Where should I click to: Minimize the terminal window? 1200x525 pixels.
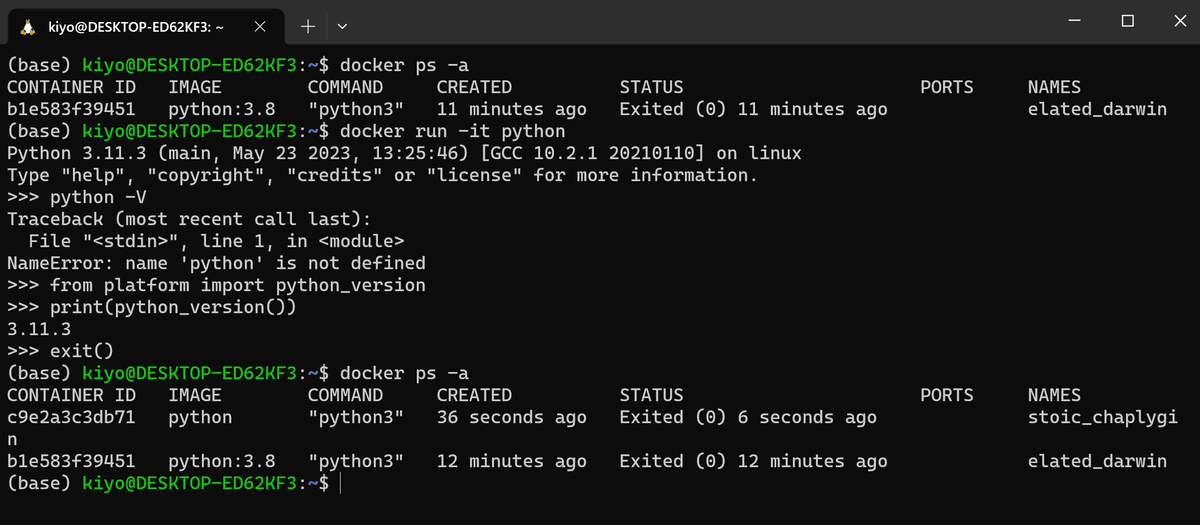[1072, 20]
